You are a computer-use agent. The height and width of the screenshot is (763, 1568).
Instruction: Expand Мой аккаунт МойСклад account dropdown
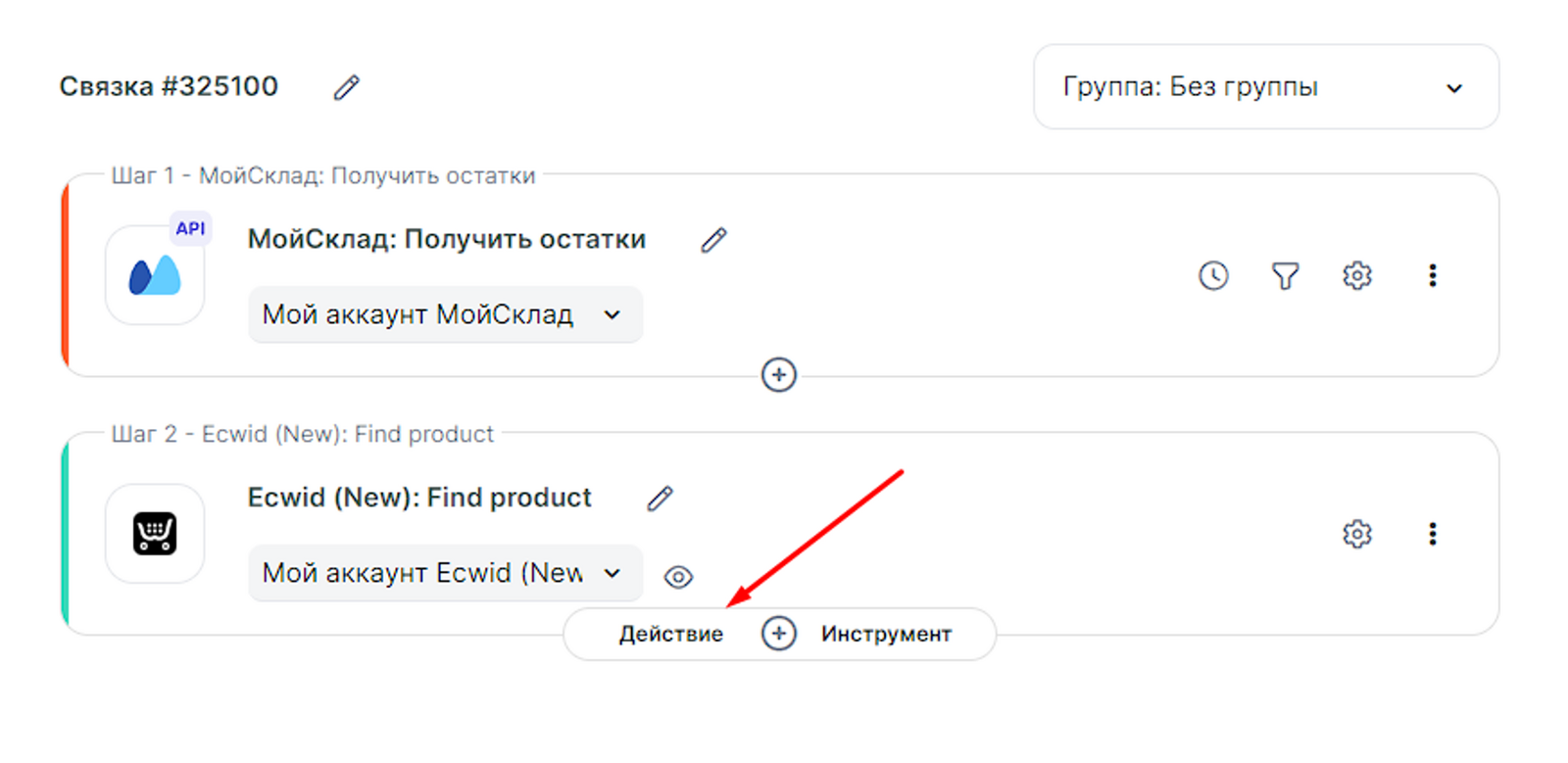click(445, 315)
